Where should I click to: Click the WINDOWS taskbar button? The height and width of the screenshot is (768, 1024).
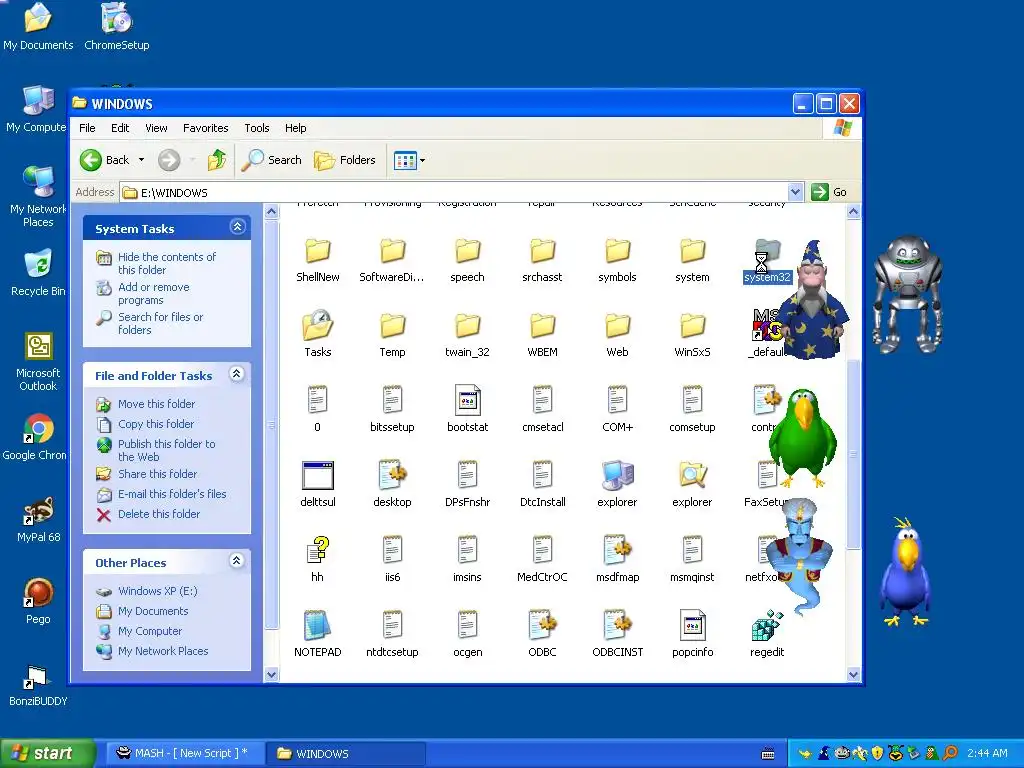tap(346, 754)
